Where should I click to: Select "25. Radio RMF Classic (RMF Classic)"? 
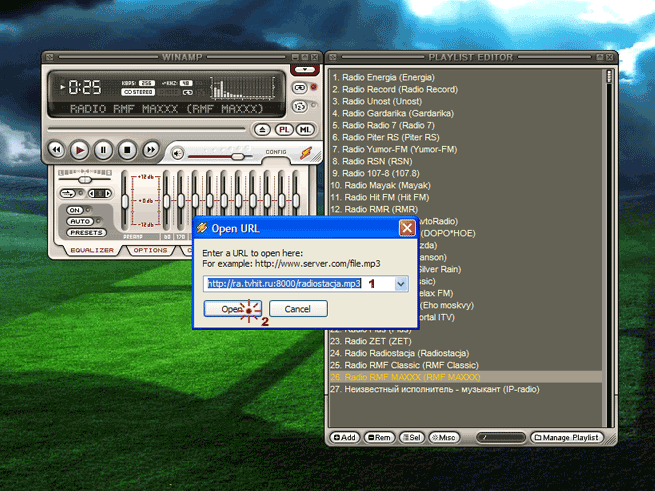pyautogui.click(x=466, y=365)
